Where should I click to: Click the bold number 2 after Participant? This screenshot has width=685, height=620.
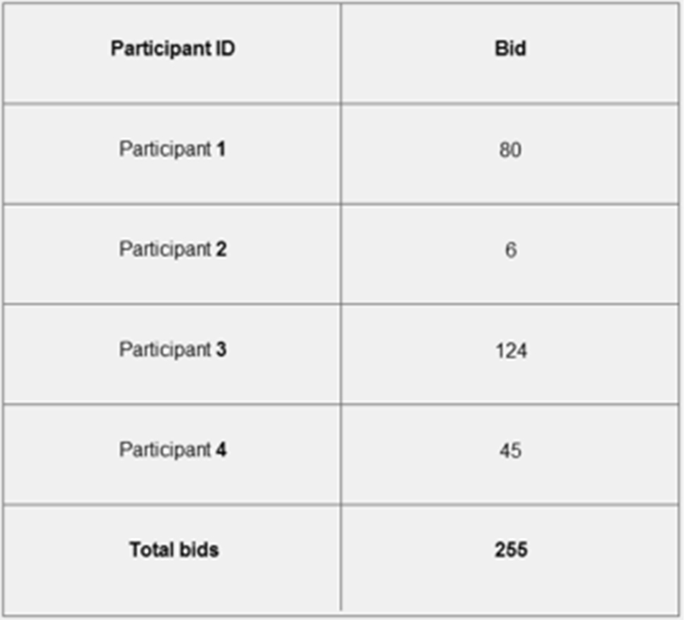pyautogui.click(x=221, y=249)
